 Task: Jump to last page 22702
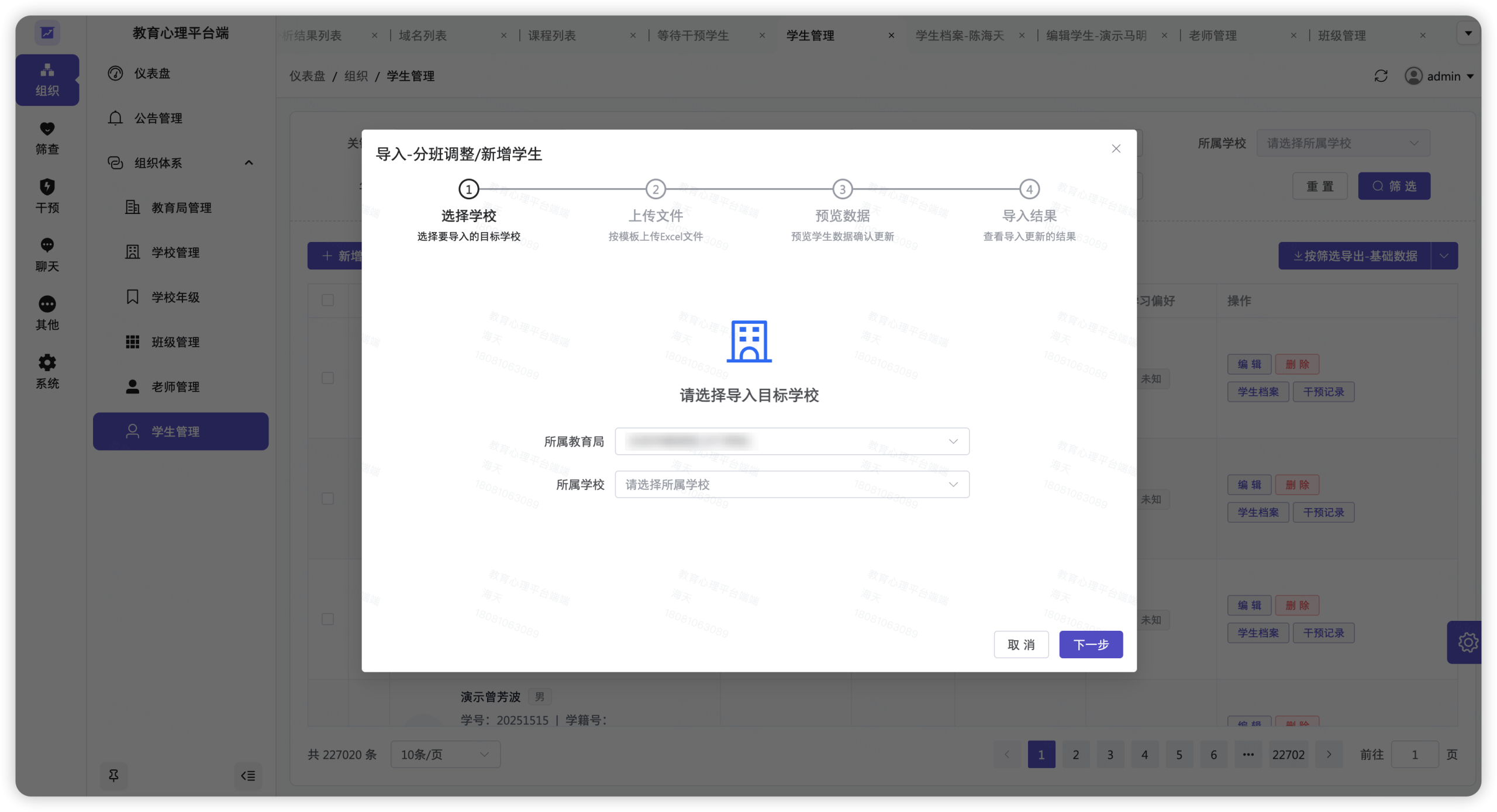1288,754
